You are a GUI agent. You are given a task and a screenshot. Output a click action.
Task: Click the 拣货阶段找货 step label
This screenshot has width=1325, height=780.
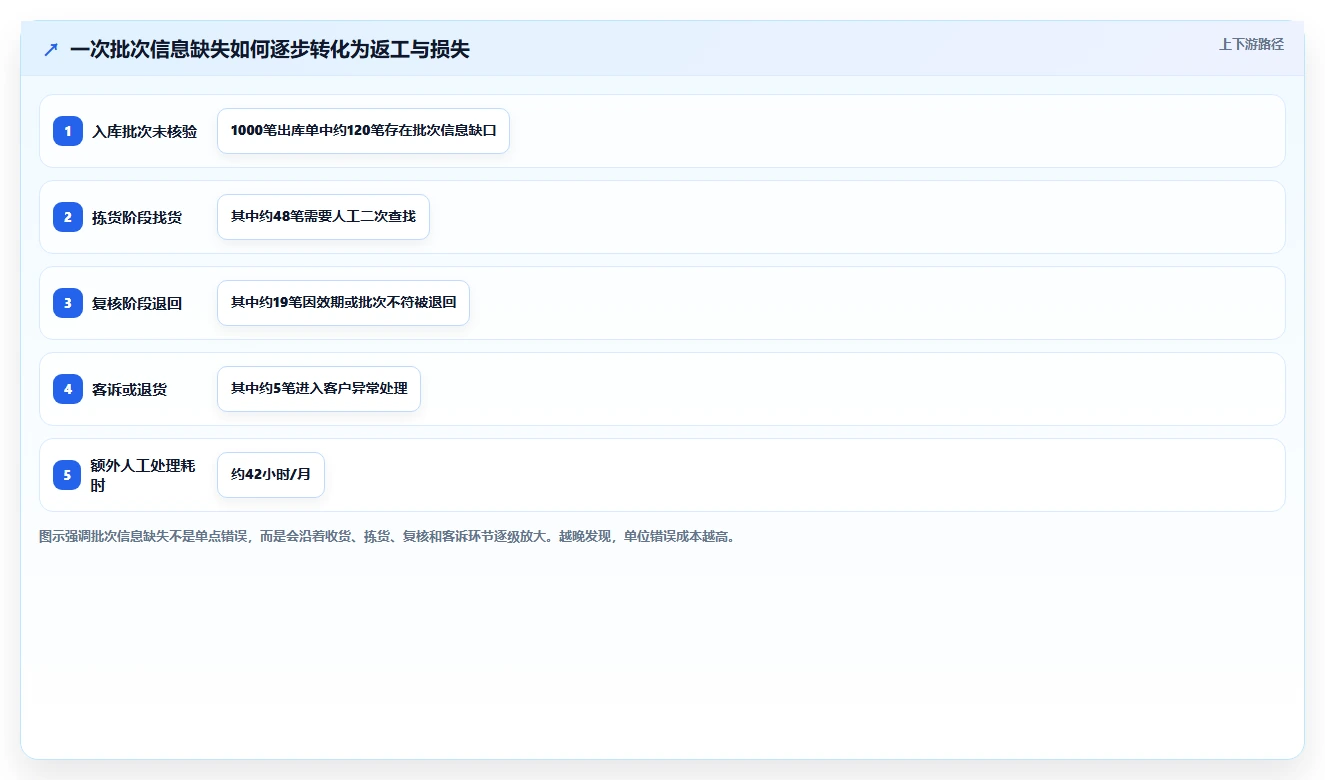137,217
